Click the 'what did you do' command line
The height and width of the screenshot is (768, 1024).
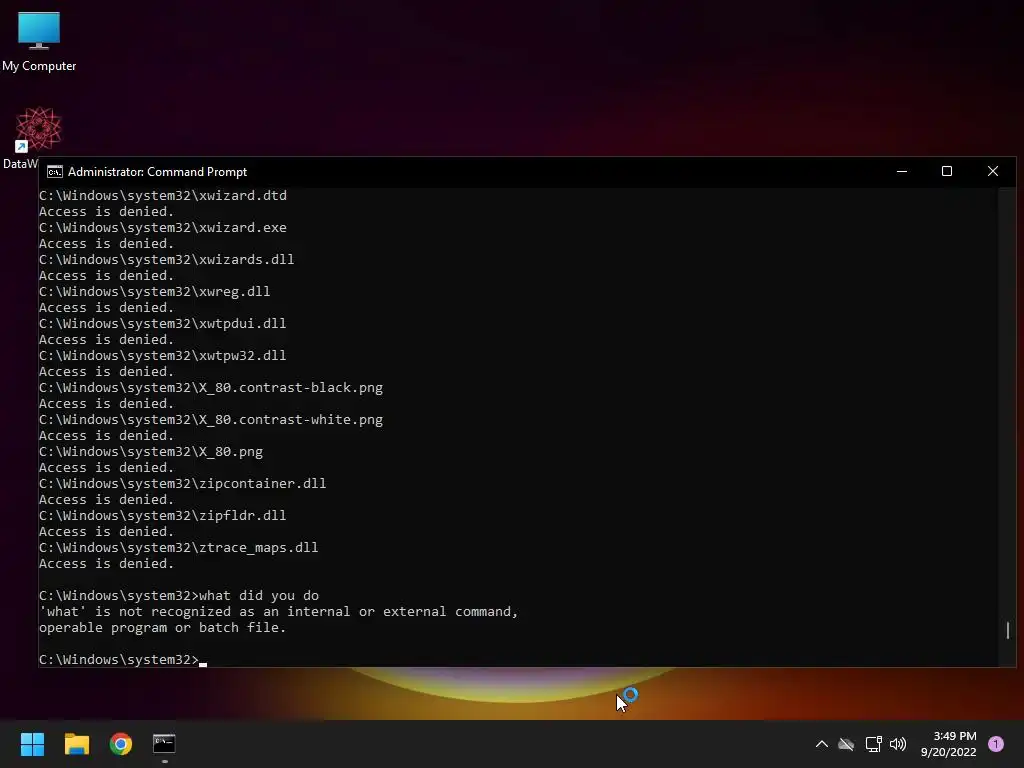point(179,596)
